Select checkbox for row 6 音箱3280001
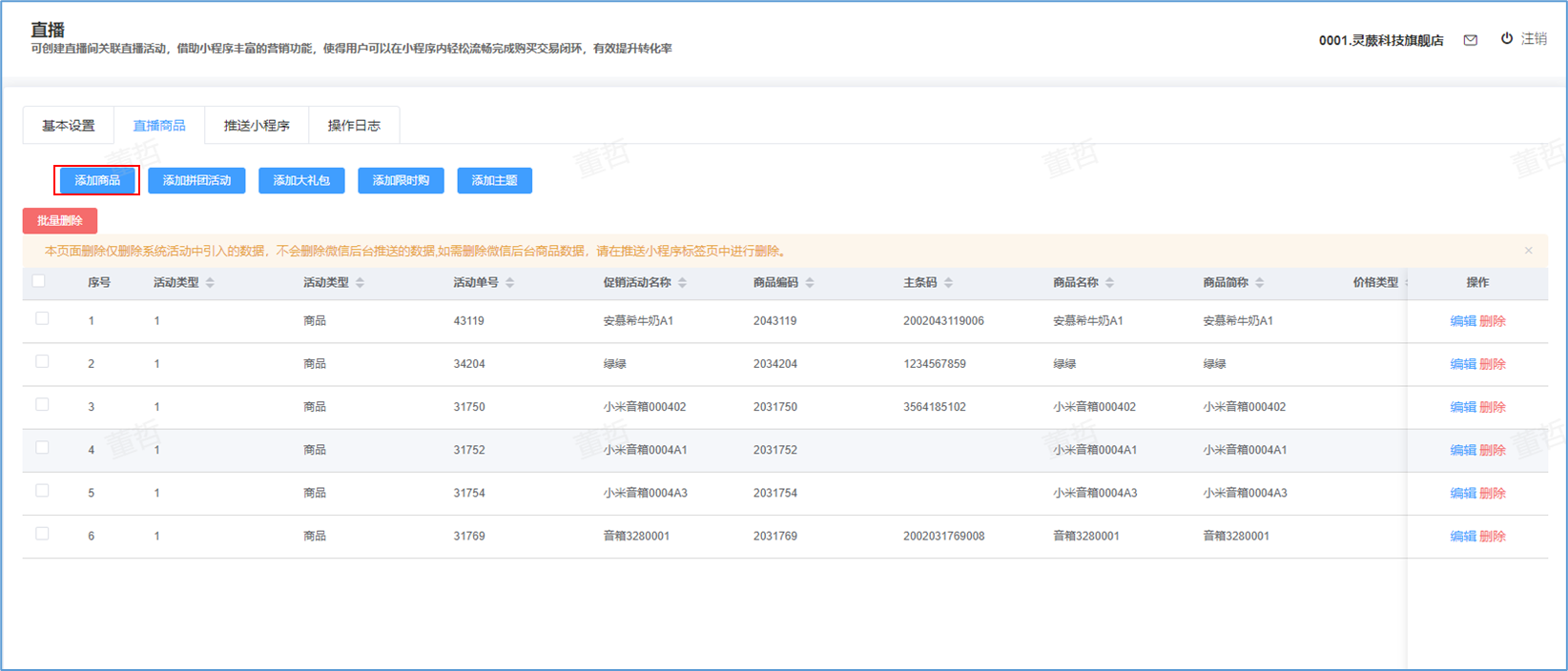Image resolution: width=1568 pixels, height=671 pixels. coord(42,534)
